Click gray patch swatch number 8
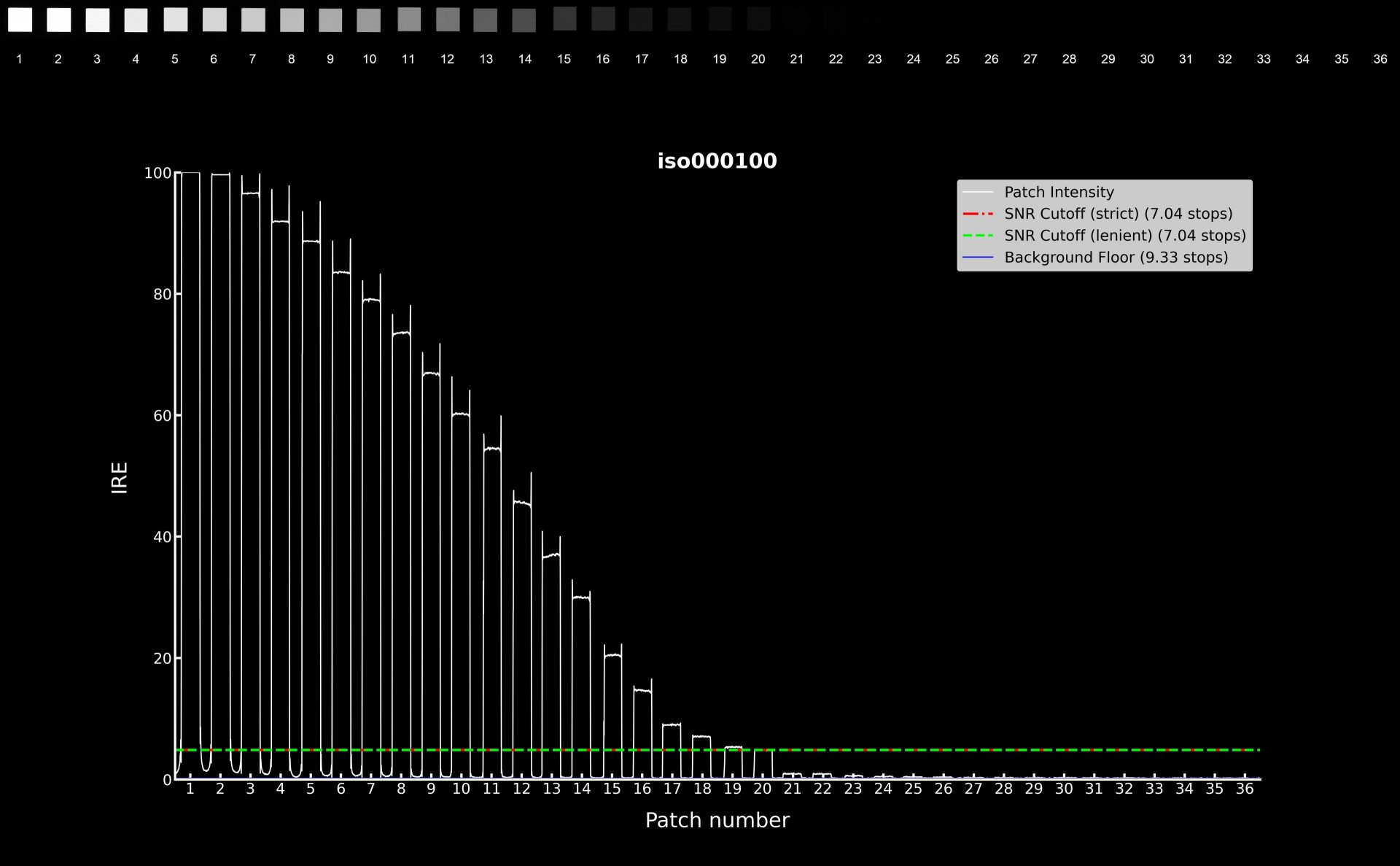1400x866 pixels. point(292,20)
